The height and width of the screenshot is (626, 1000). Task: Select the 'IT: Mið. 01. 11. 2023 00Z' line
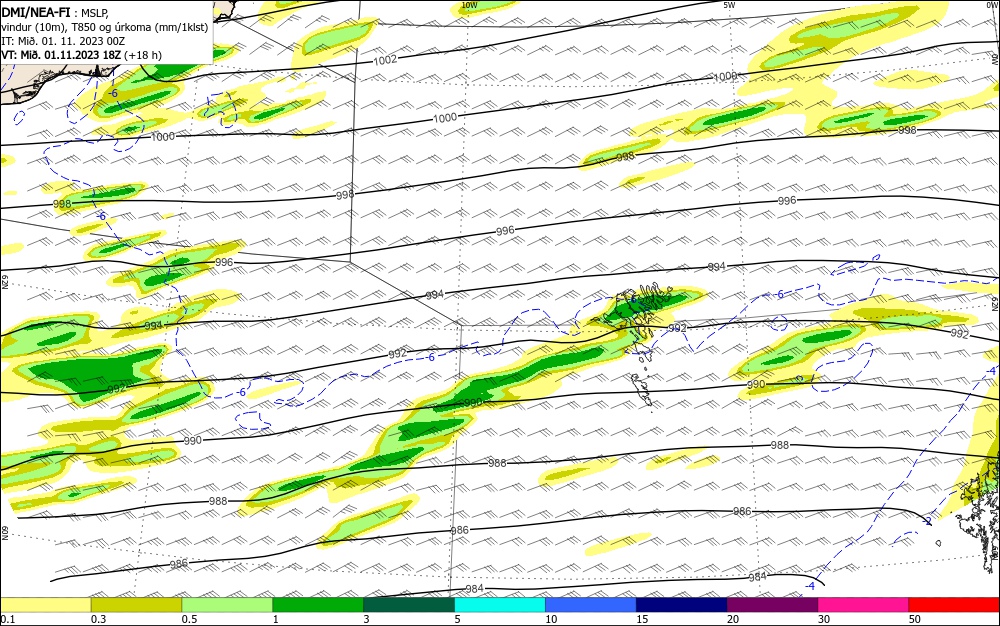(x=63, y=41)
